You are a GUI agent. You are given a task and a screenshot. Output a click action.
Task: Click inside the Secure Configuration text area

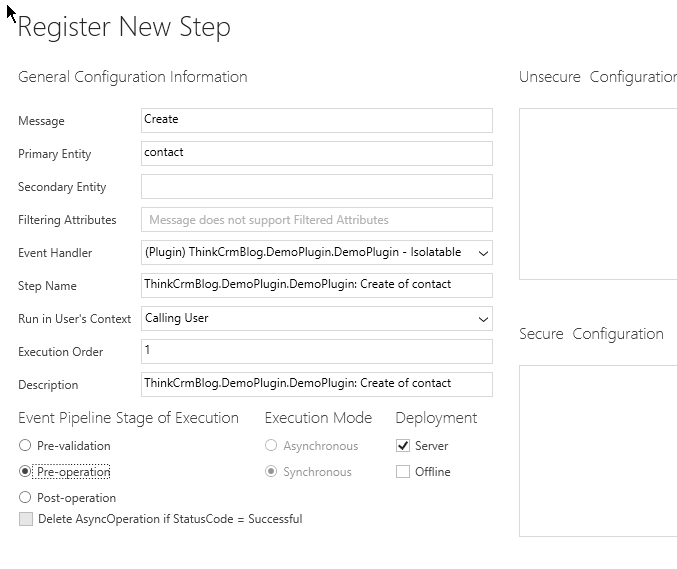pos(598,451)
